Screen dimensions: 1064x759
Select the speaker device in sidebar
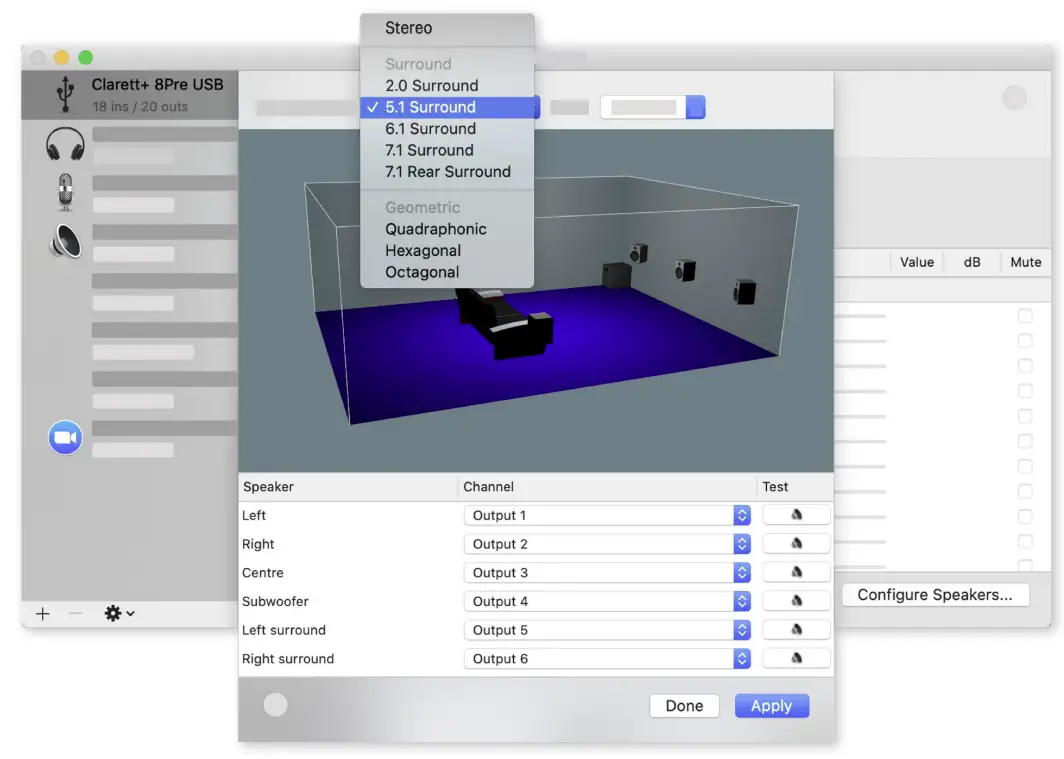(x=65, y=241)
